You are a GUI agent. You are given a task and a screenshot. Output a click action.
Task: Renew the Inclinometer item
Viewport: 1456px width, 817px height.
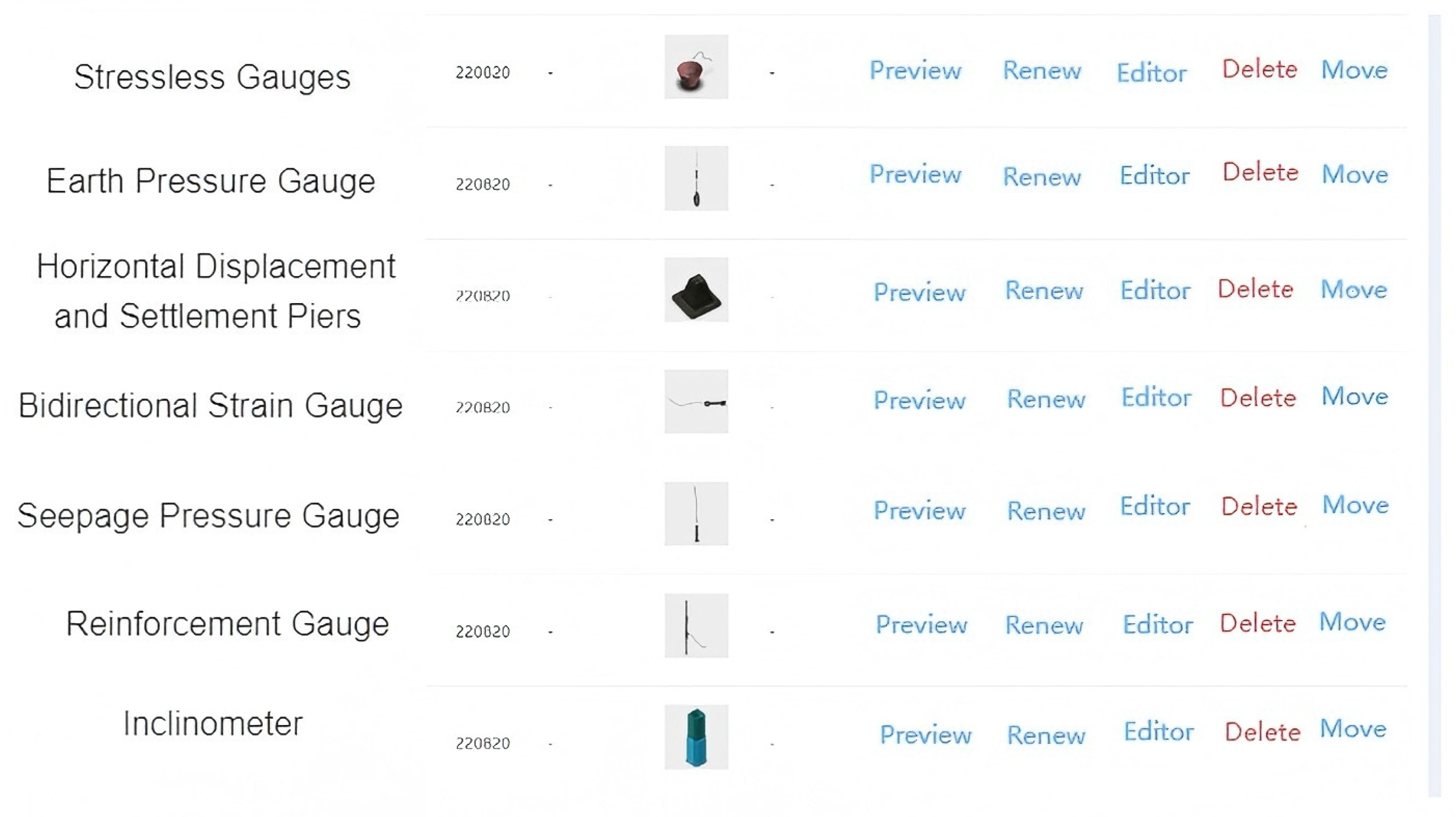click(1046, 735)
